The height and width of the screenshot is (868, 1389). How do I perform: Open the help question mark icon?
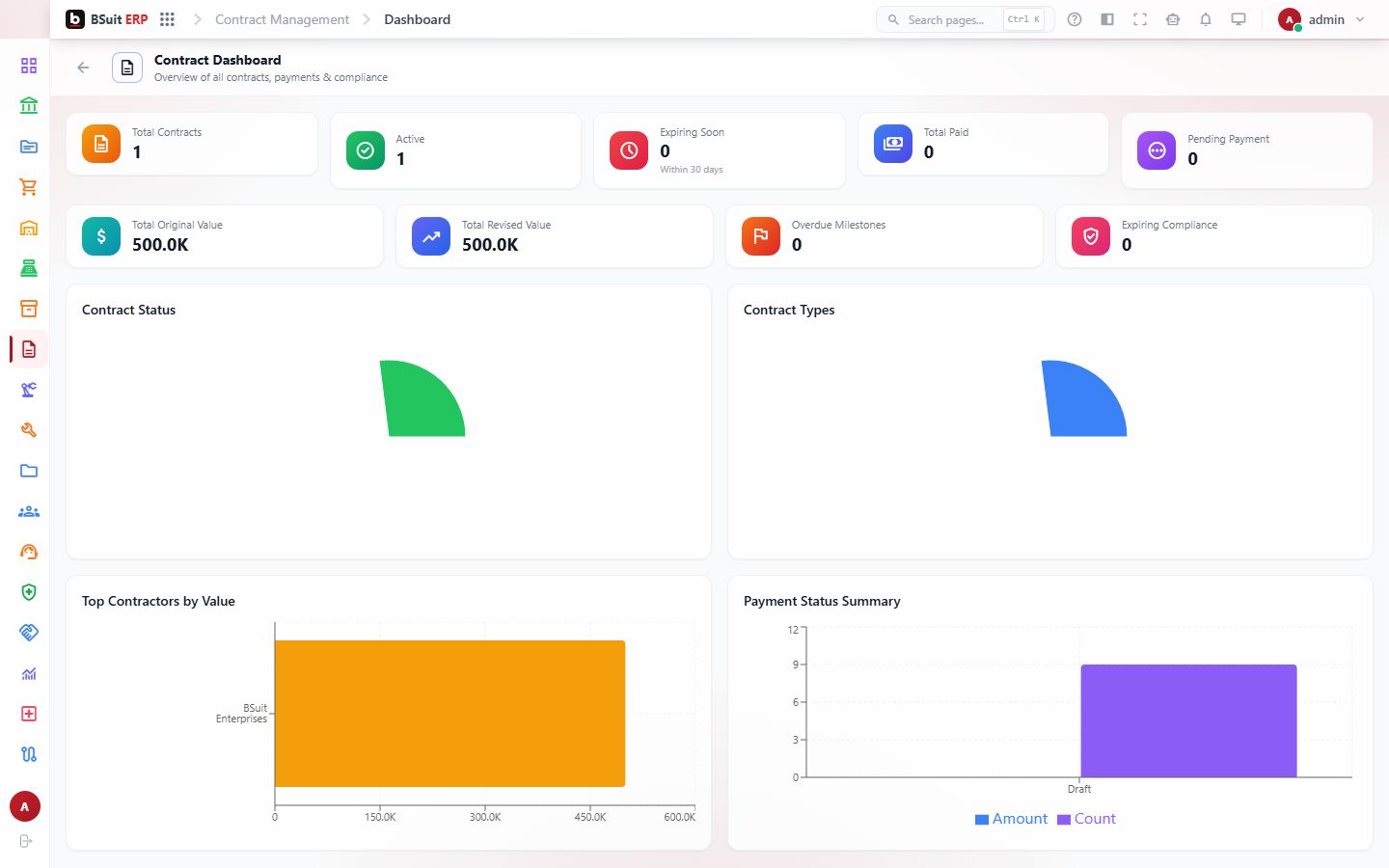pos(1075,19)
